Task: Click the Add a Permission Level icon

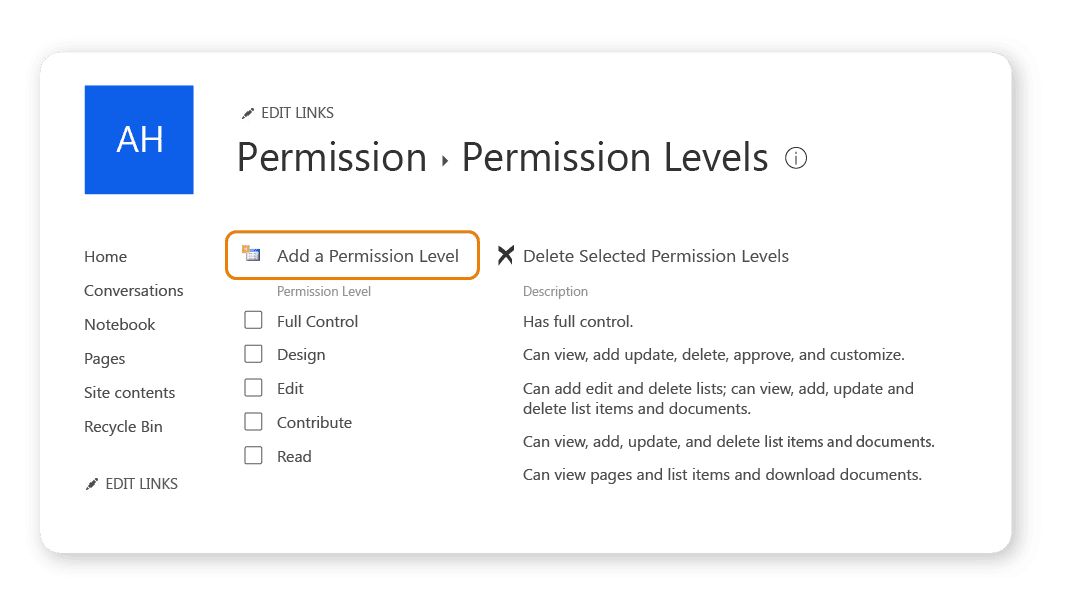Action: click(252, 254)
